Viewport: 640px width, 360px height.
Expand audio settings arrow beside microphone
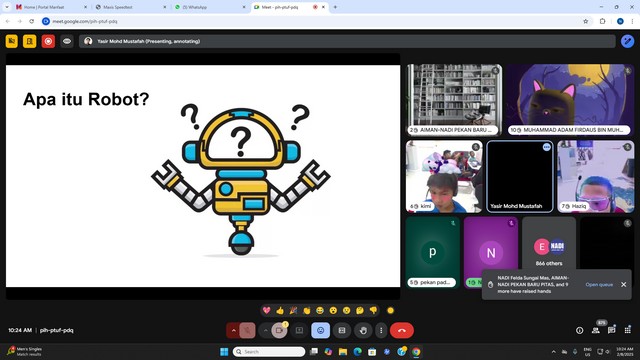(x=233, y=330)
